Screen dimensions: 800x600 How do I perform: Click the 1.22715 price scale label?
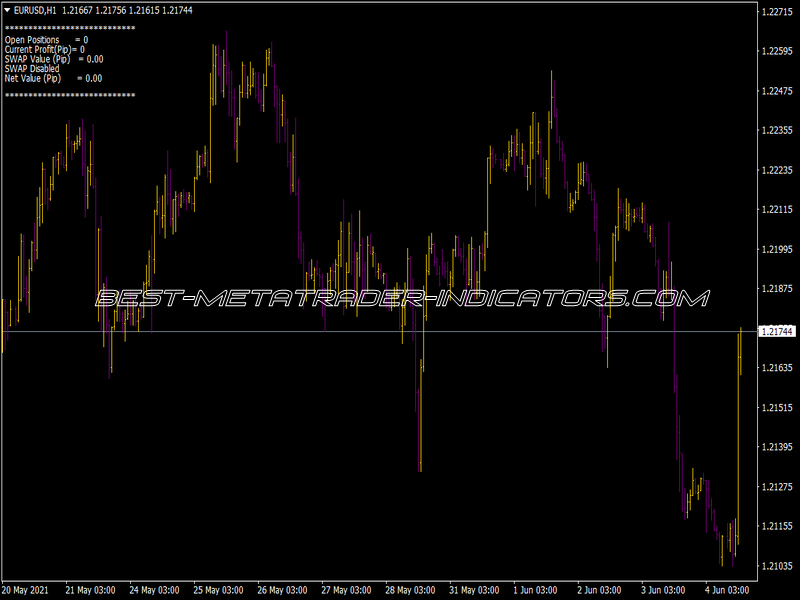tap(777, 11)
